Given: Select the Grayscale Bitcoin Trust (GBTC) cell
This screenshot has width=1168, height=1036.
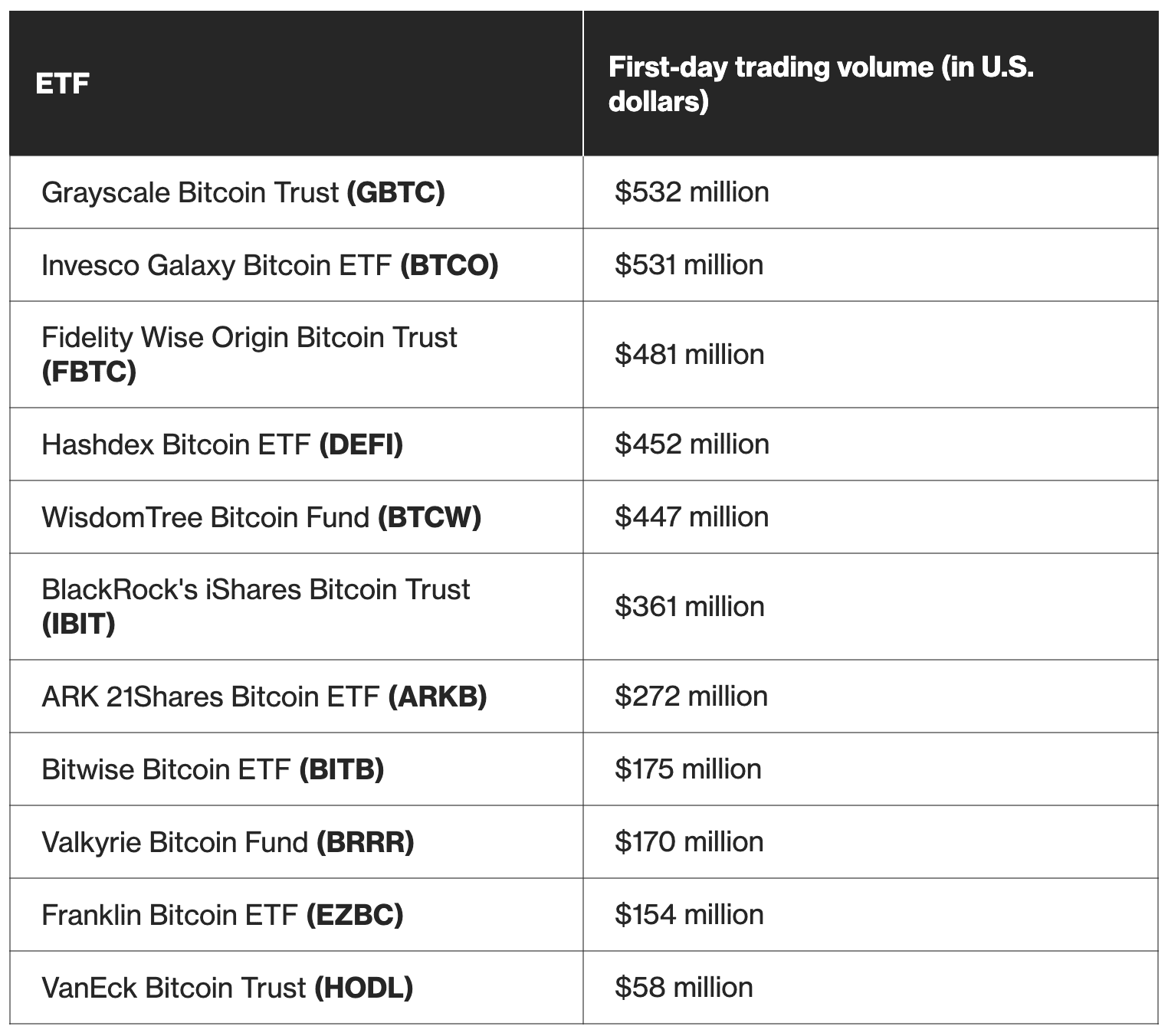Looking at the screenshot, I should 243,192.
